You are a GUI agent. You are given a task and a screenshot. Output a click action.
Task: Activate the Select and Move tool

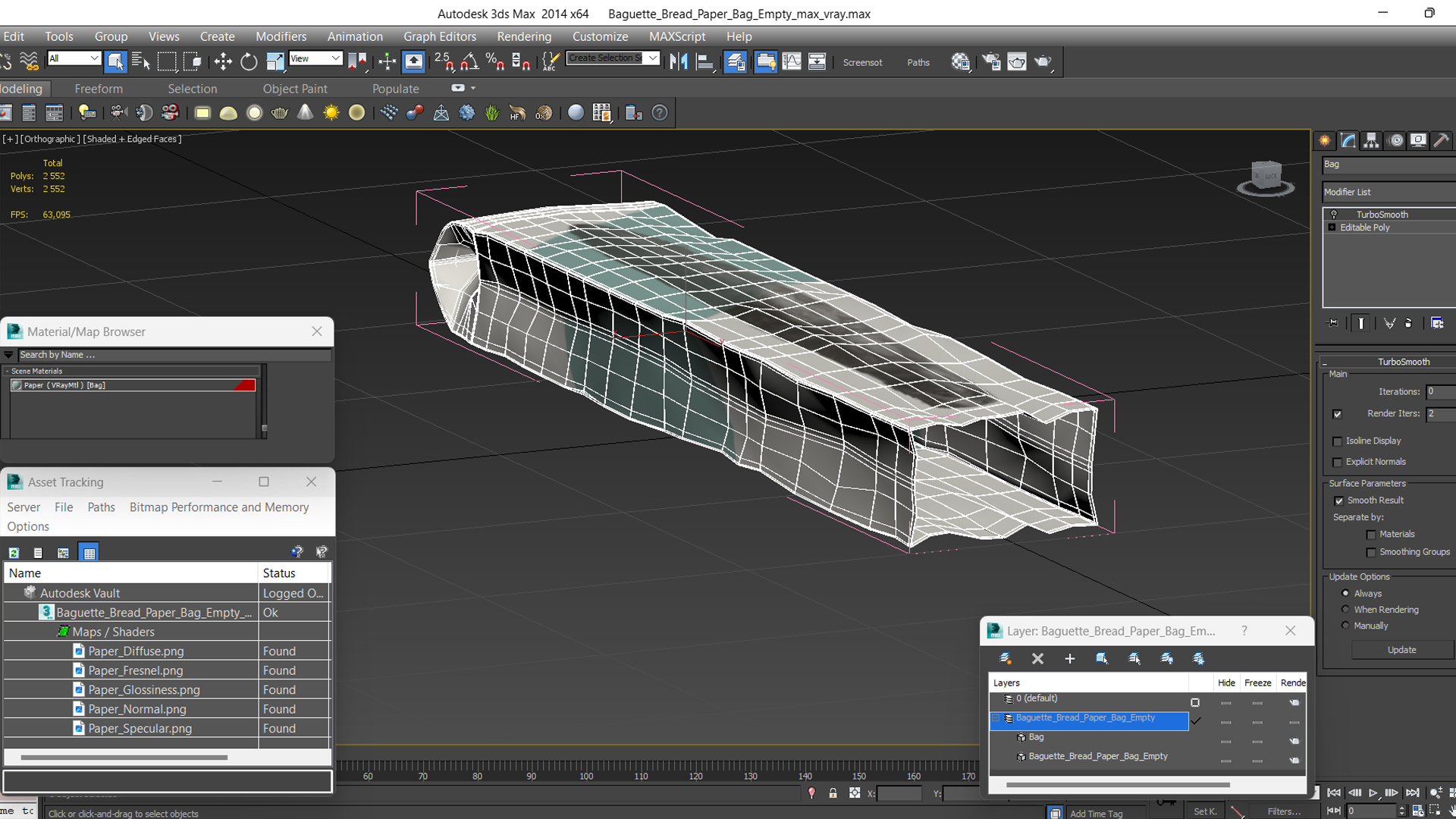(223, 61)
